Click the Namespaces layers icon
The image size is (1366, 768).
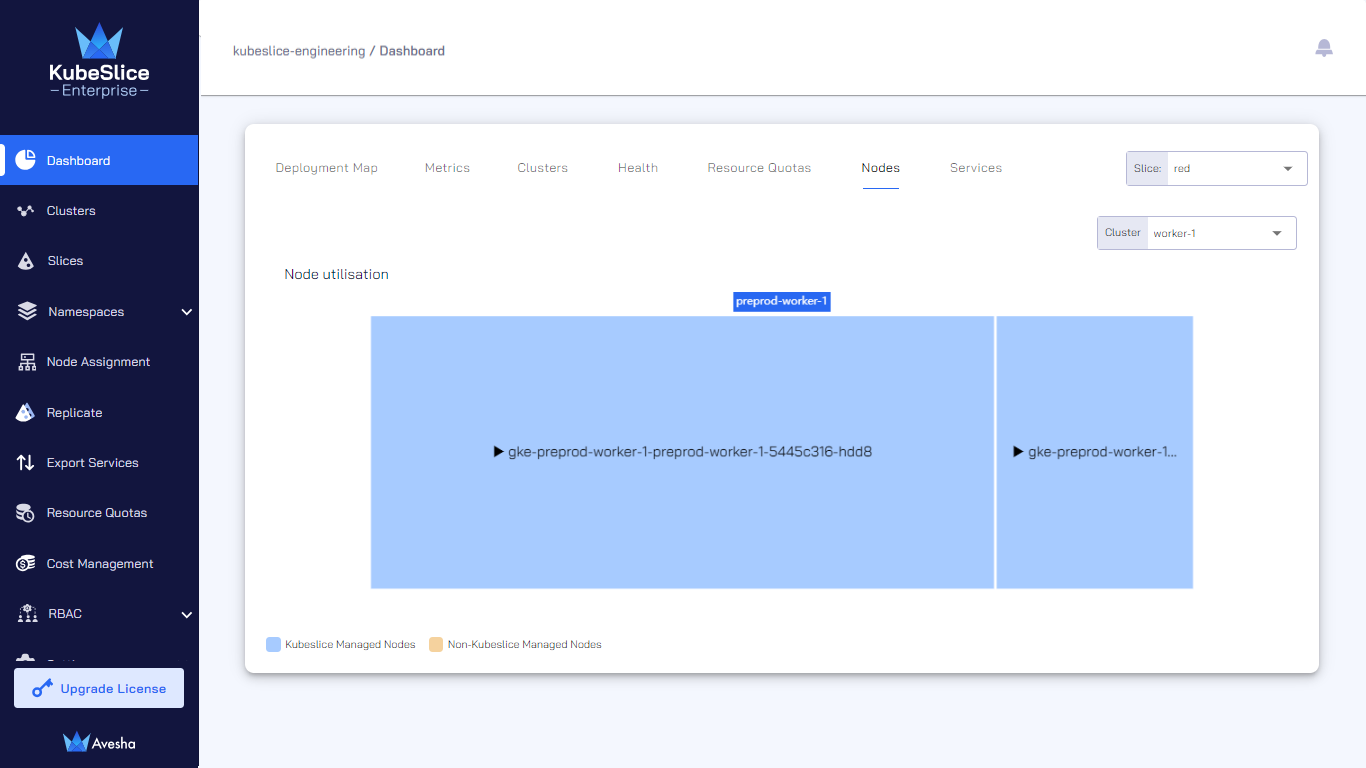coord(27,311)
